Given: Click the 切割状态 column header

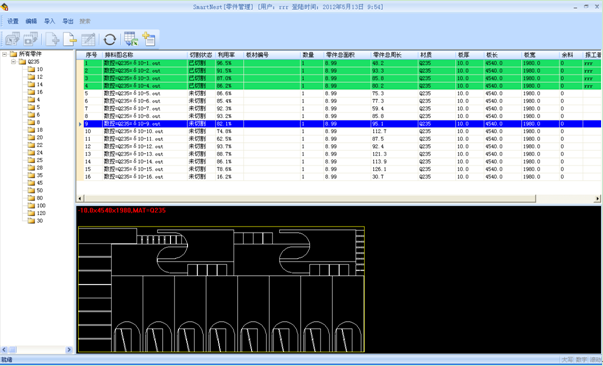Looking at the screenshot, I should tap(201, 55).
